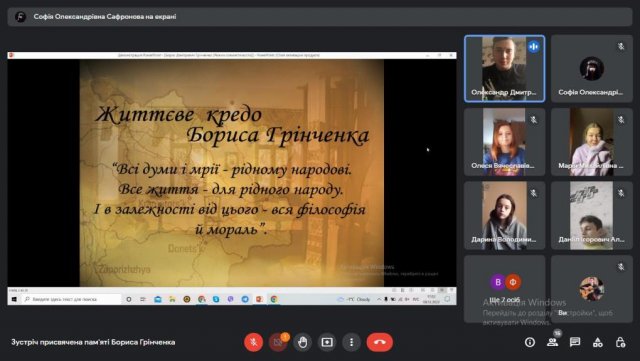The height and width of the screenshot is (361, 640).
Task: Unmute the microphone in the call controls
Action: tap(253, 342)
